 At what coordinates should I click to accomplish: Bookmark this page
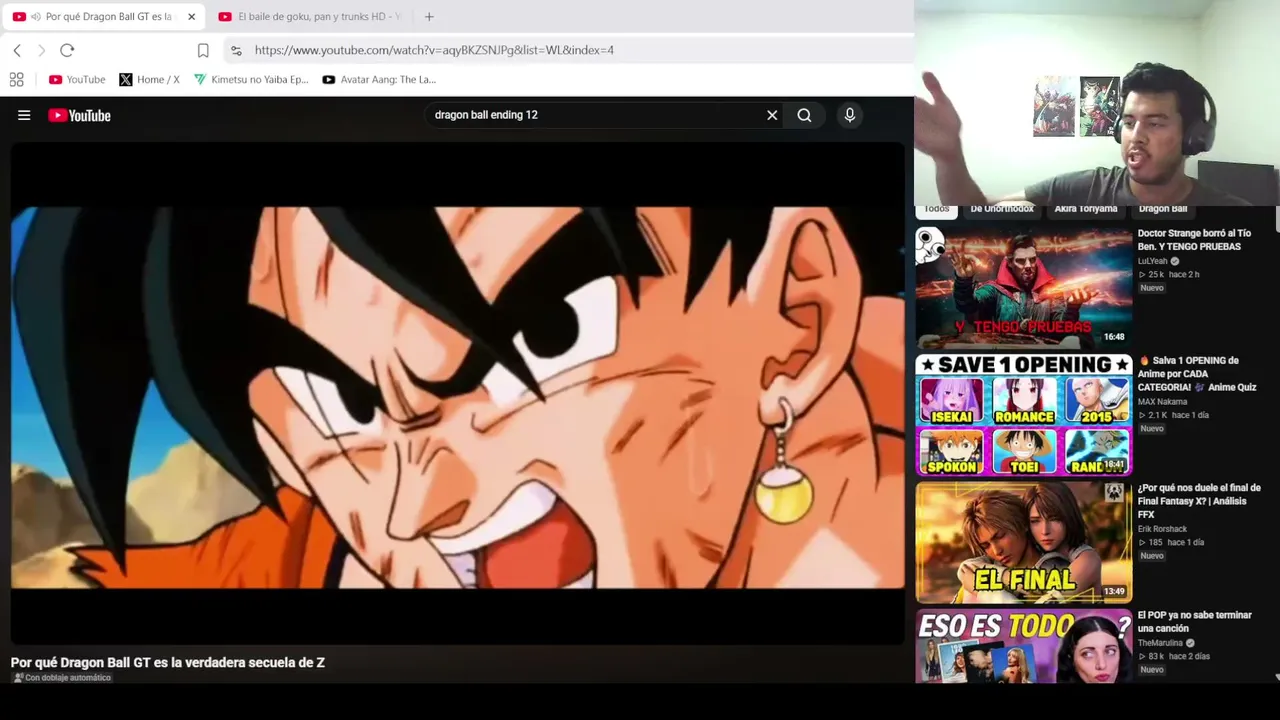203,50
